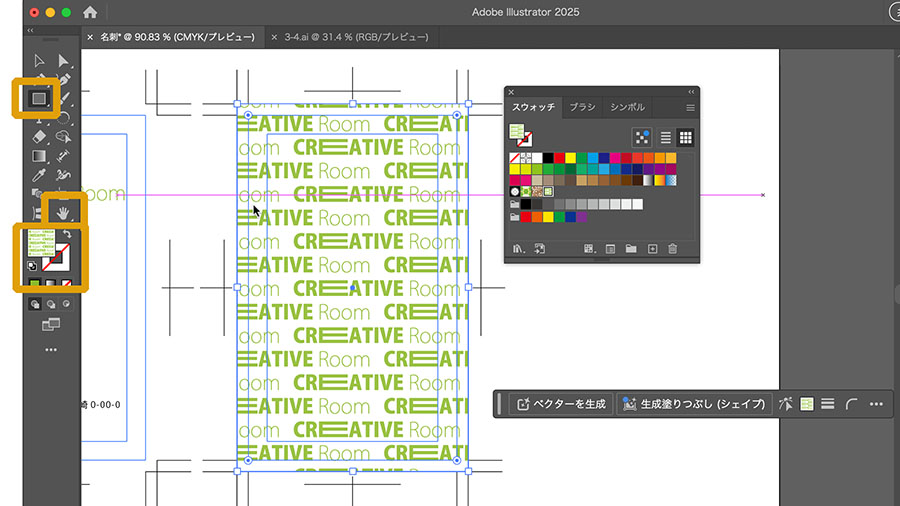Click the brights color group folder
The image size is (900, 506).
514,217
